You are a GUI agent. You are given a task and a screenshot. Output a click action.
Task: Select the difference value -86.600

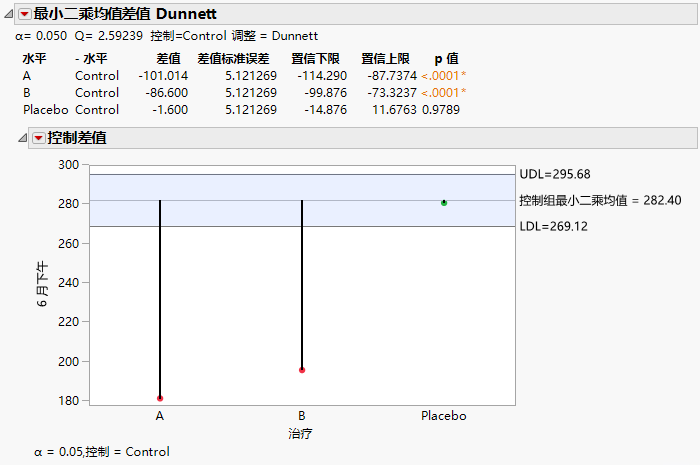click(167, 93)
